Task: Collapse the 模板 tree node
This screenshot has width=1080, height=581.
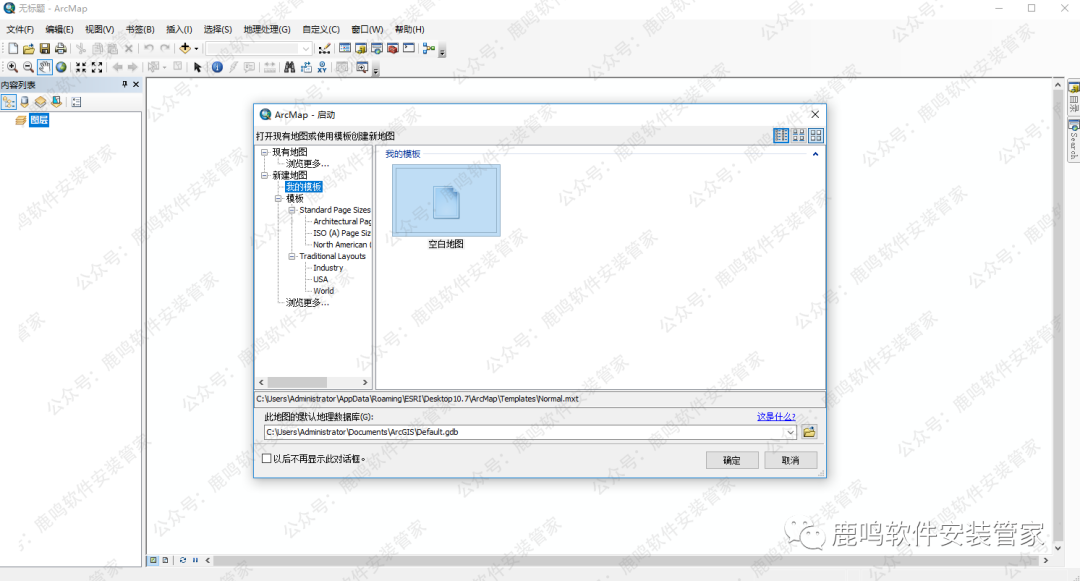Action: pos(278,198)
